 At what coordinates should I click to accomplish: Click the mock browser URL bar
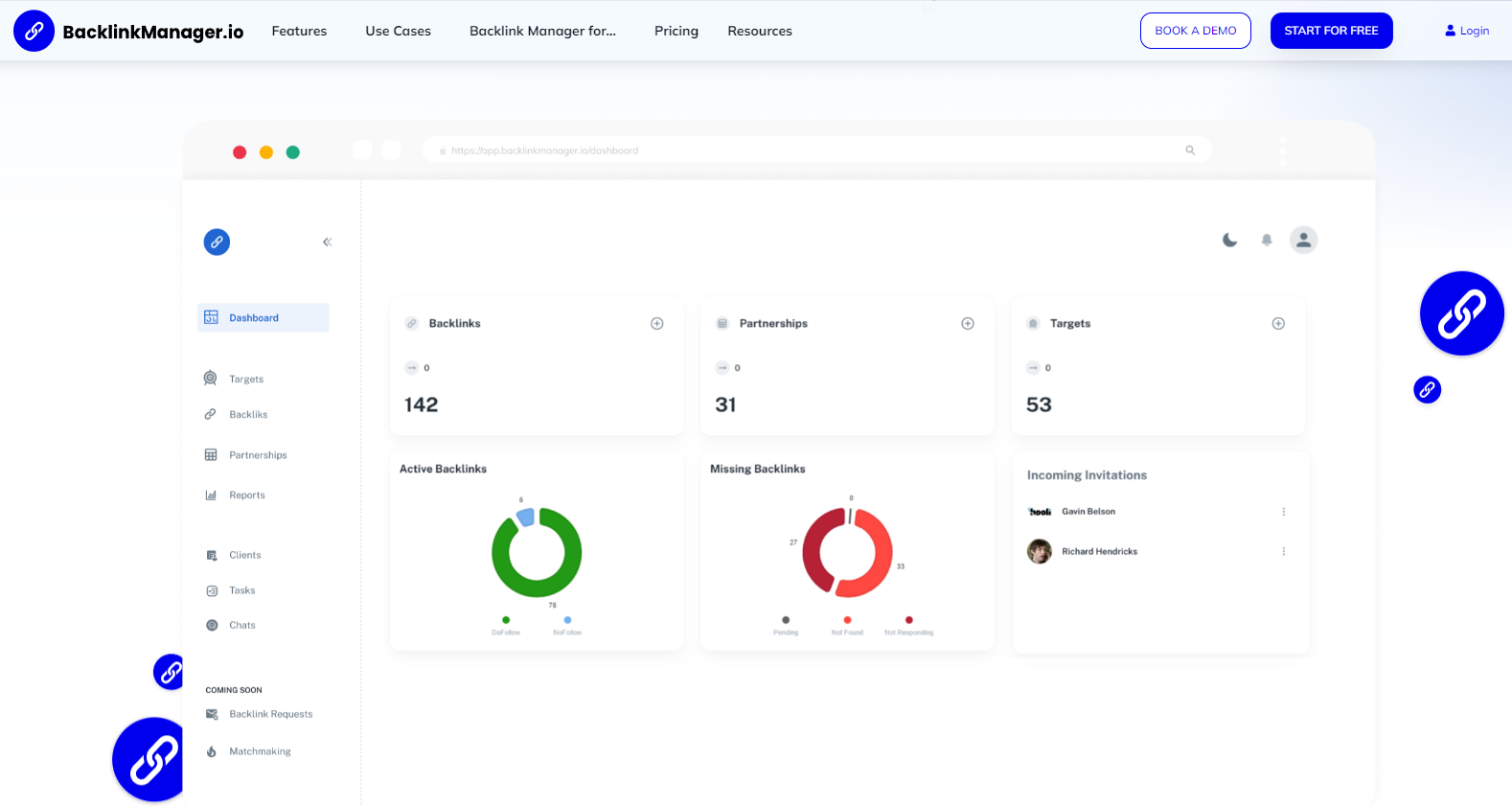tap(816, 150)
